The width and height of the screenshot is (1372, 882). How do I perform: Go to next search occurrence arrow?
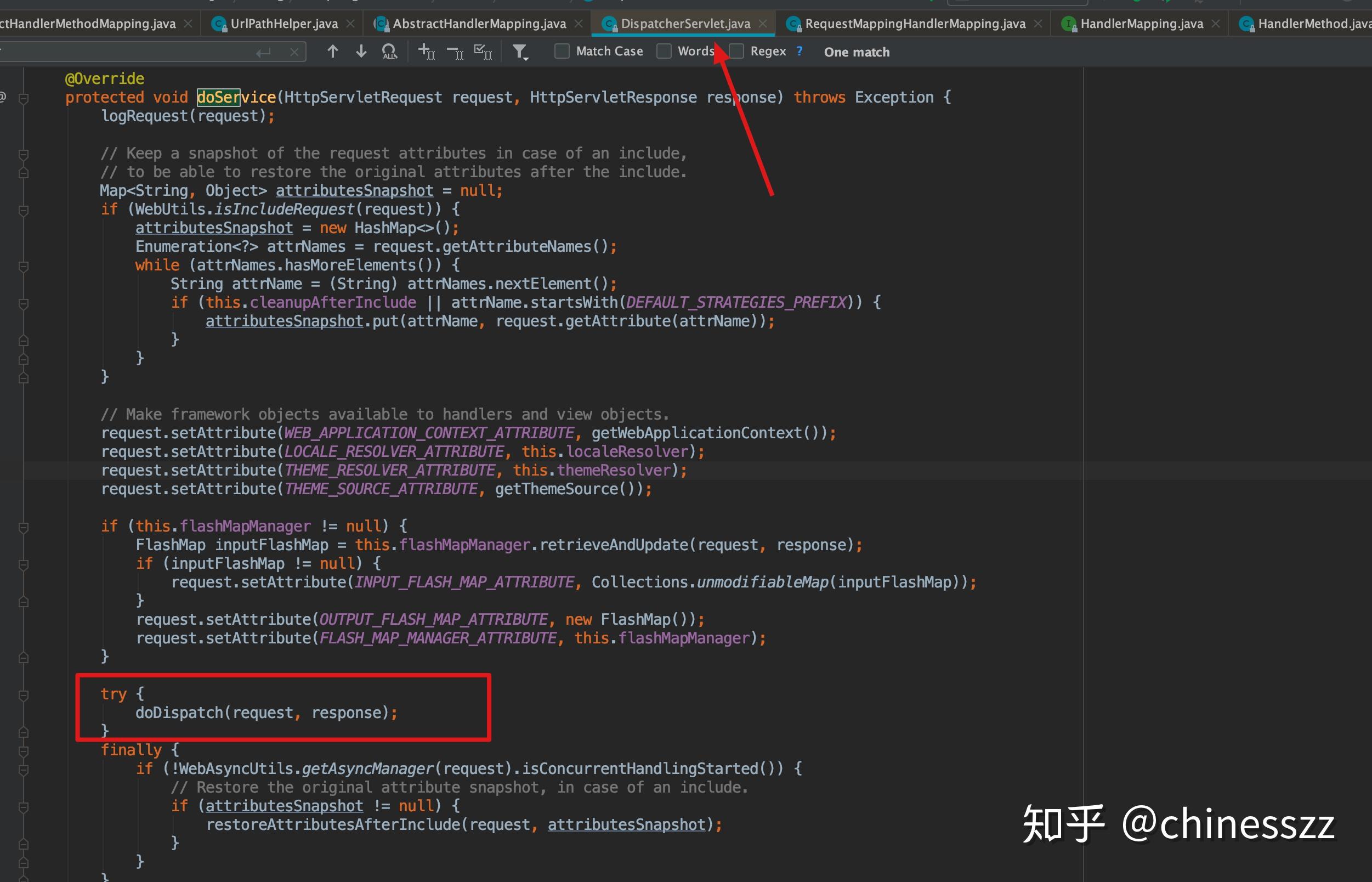click(361, 52)
